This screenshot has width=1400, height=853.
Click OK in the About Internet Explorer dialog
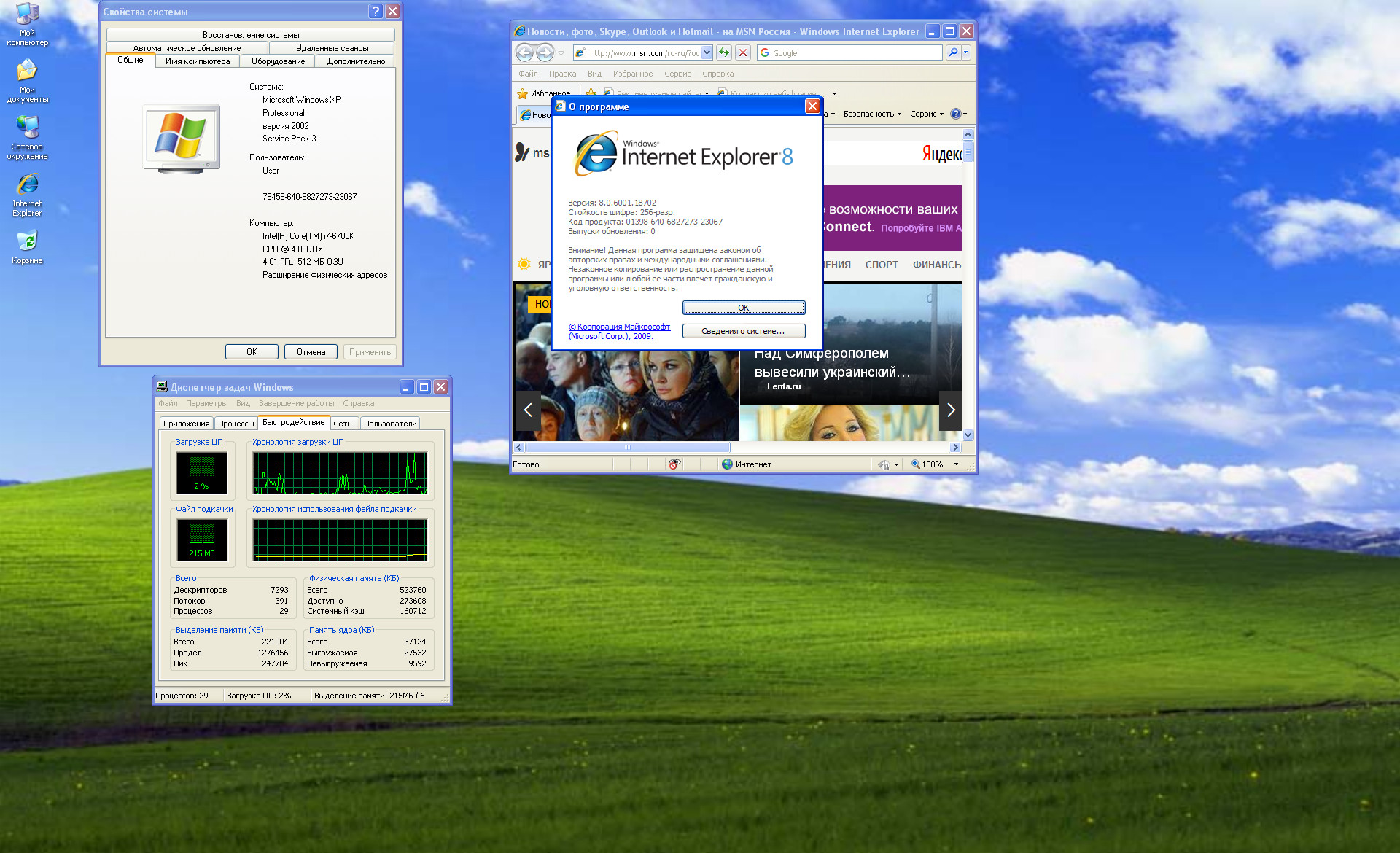pos(744,308)
